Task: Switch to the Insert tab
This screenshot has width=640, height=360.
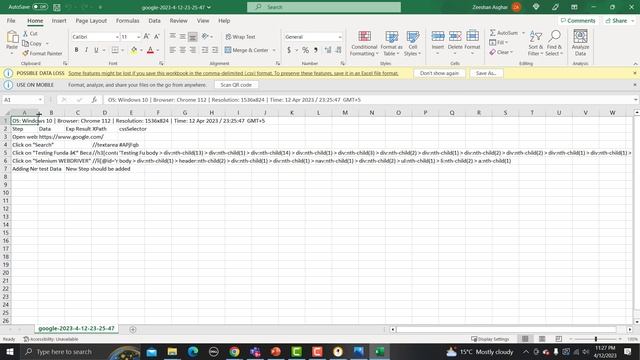Action: pyautogui.click(x=59, y=21)
